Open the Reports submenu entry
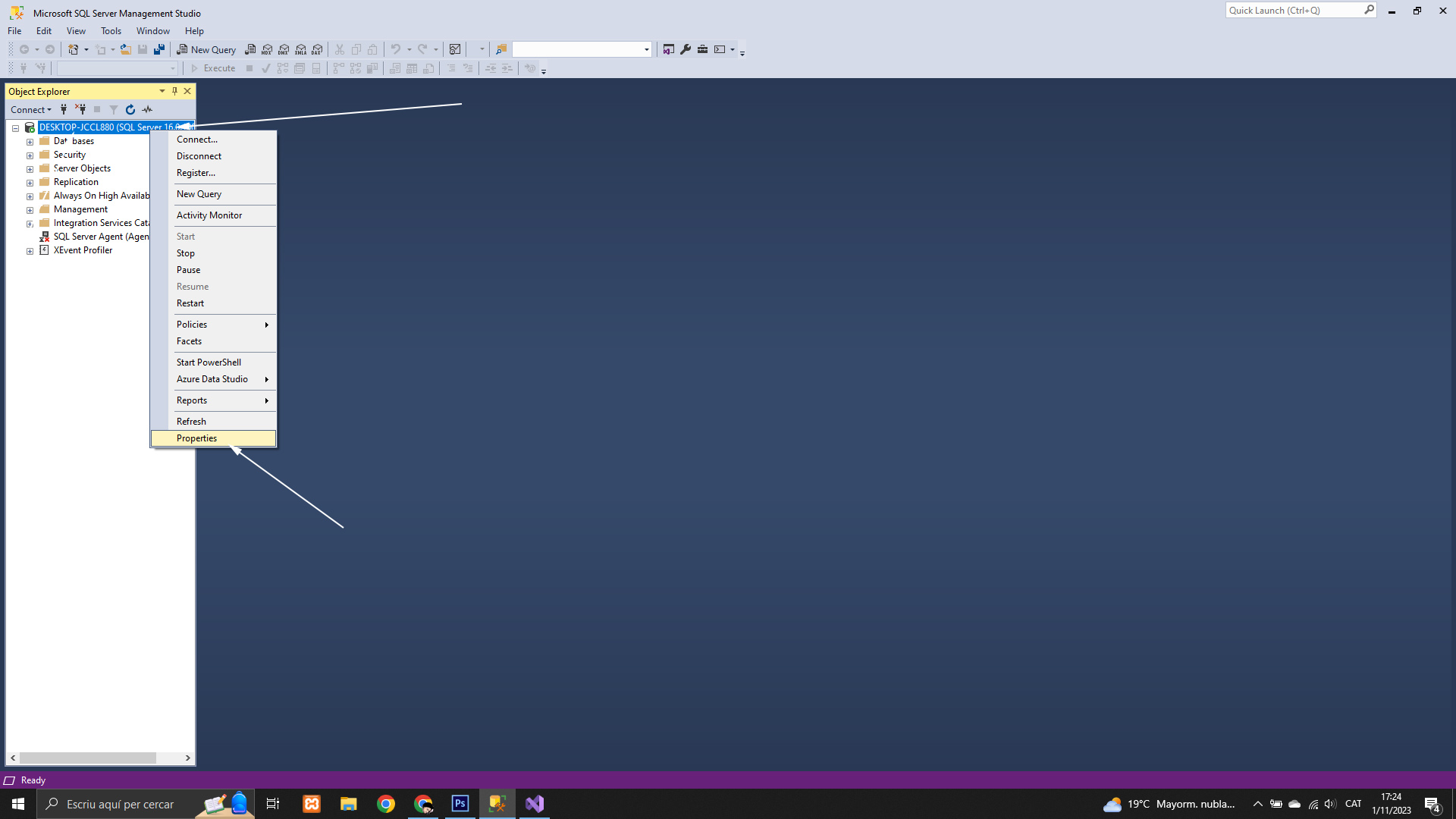The width and height of the screenshot is (1456, 819). coord(192,400)
